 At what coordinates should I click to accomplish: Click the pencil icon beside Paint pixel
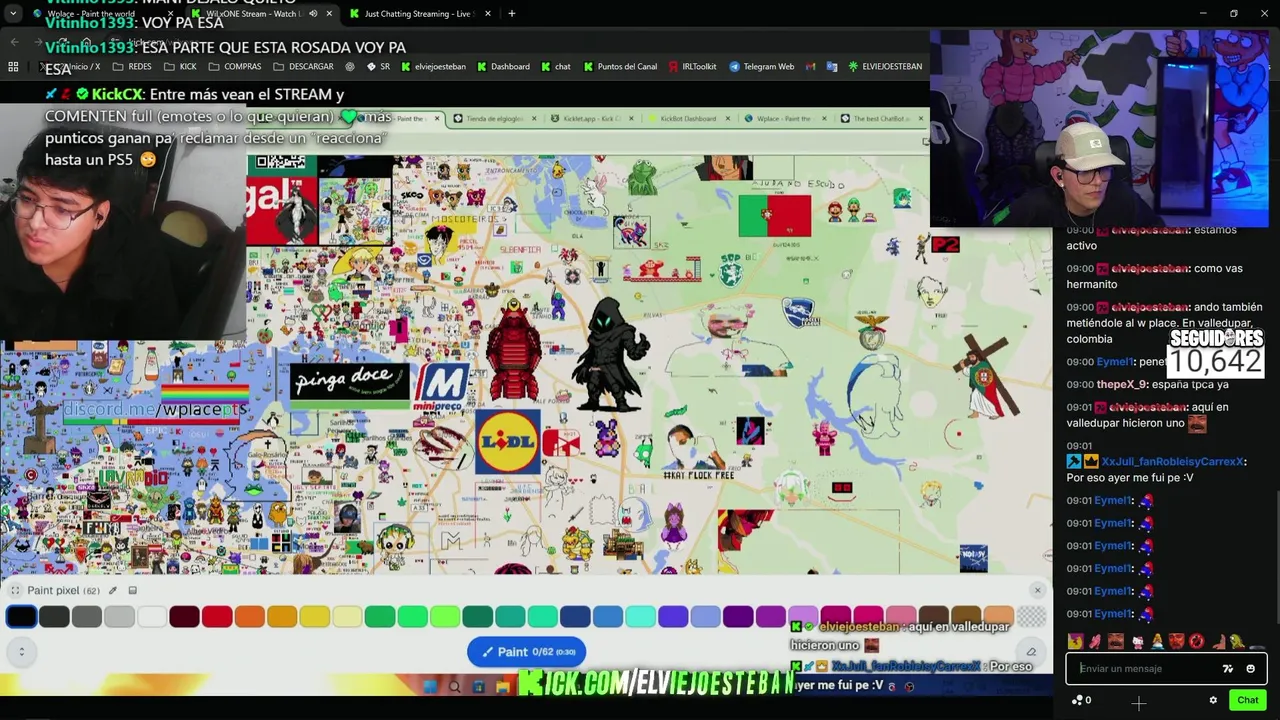click(112, 591)
